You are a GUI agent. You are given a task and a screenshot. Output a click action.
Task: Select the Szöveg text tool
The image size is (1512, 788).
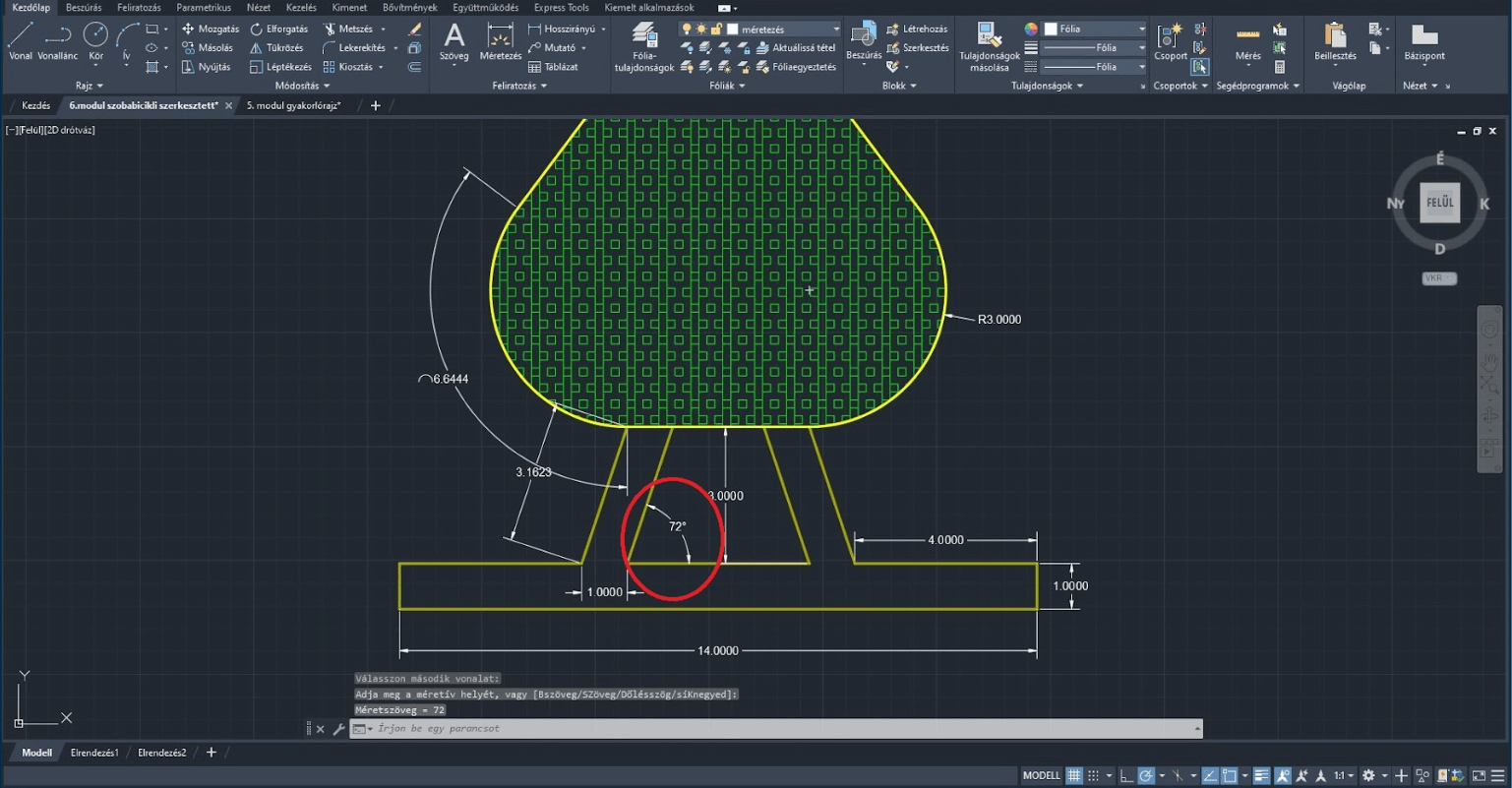point(454,42)
